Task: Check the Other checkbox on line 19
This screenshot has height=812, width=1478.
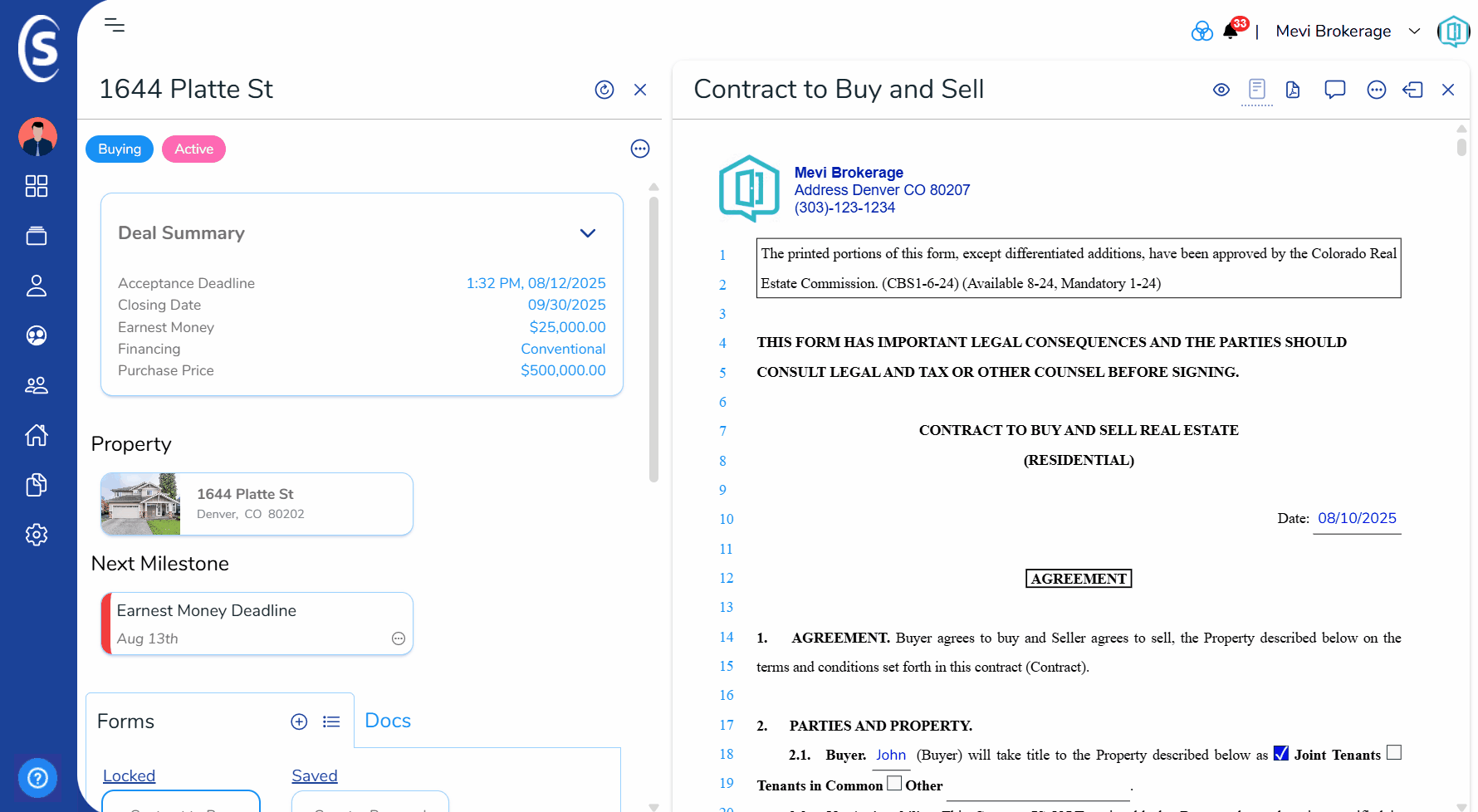Action: [894, 783]
